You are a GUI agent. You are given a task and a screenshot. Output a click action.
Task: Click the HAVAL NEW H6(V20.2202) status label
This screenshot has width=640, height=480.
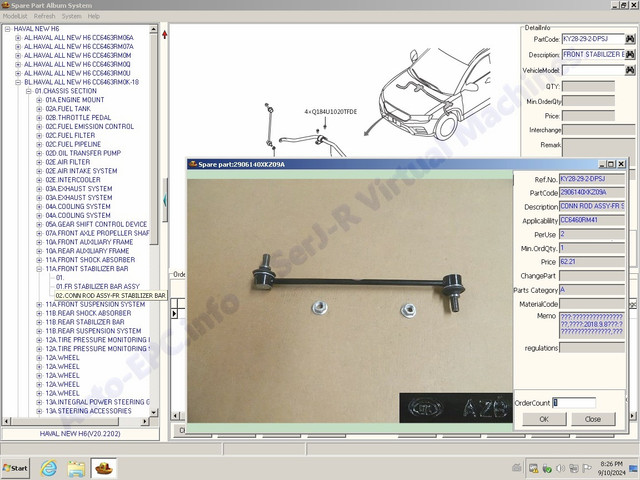[x=80, y=434]
